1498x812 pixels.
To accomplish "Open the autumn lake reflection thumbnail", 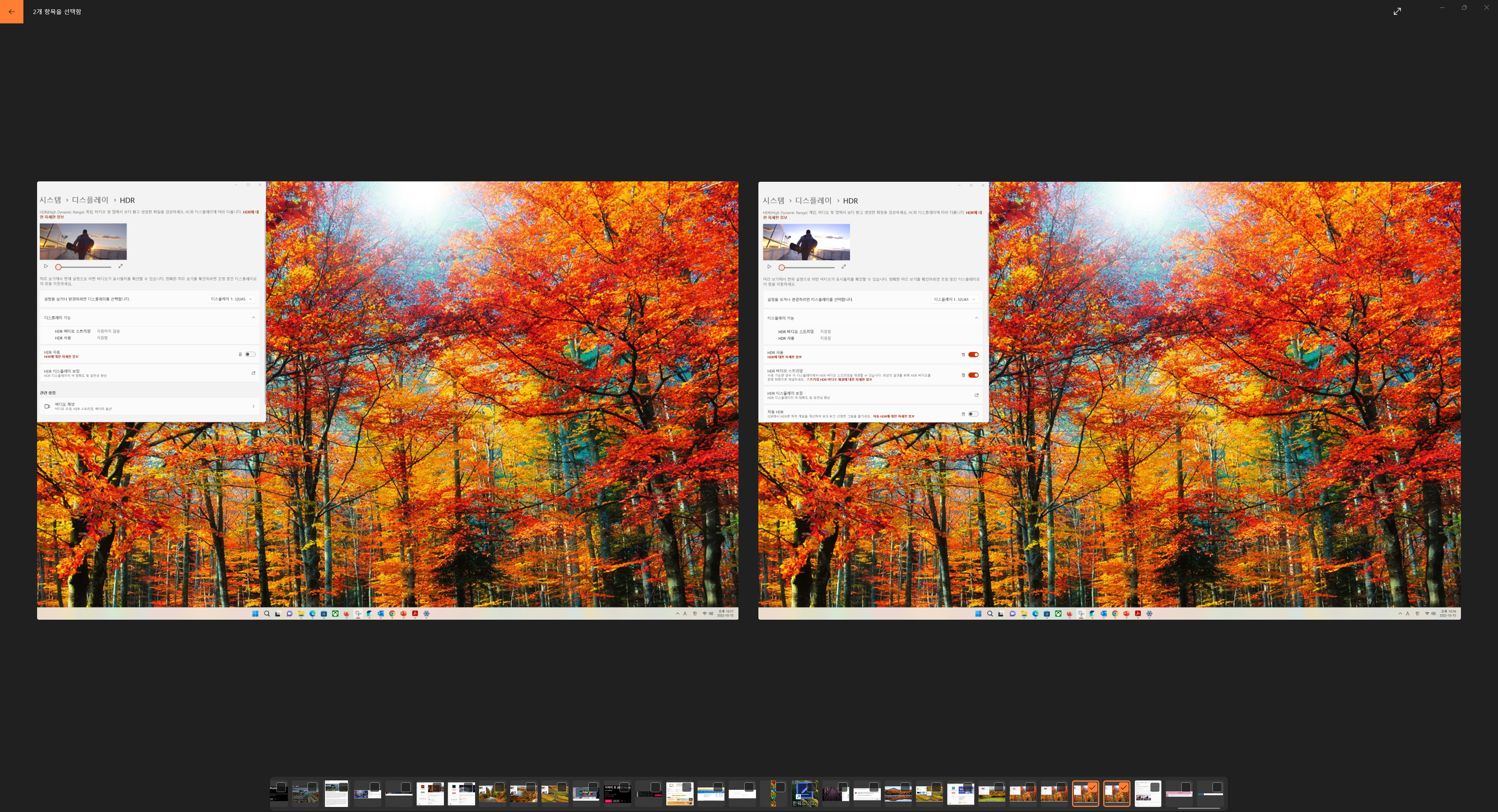I will pos(898,794).
